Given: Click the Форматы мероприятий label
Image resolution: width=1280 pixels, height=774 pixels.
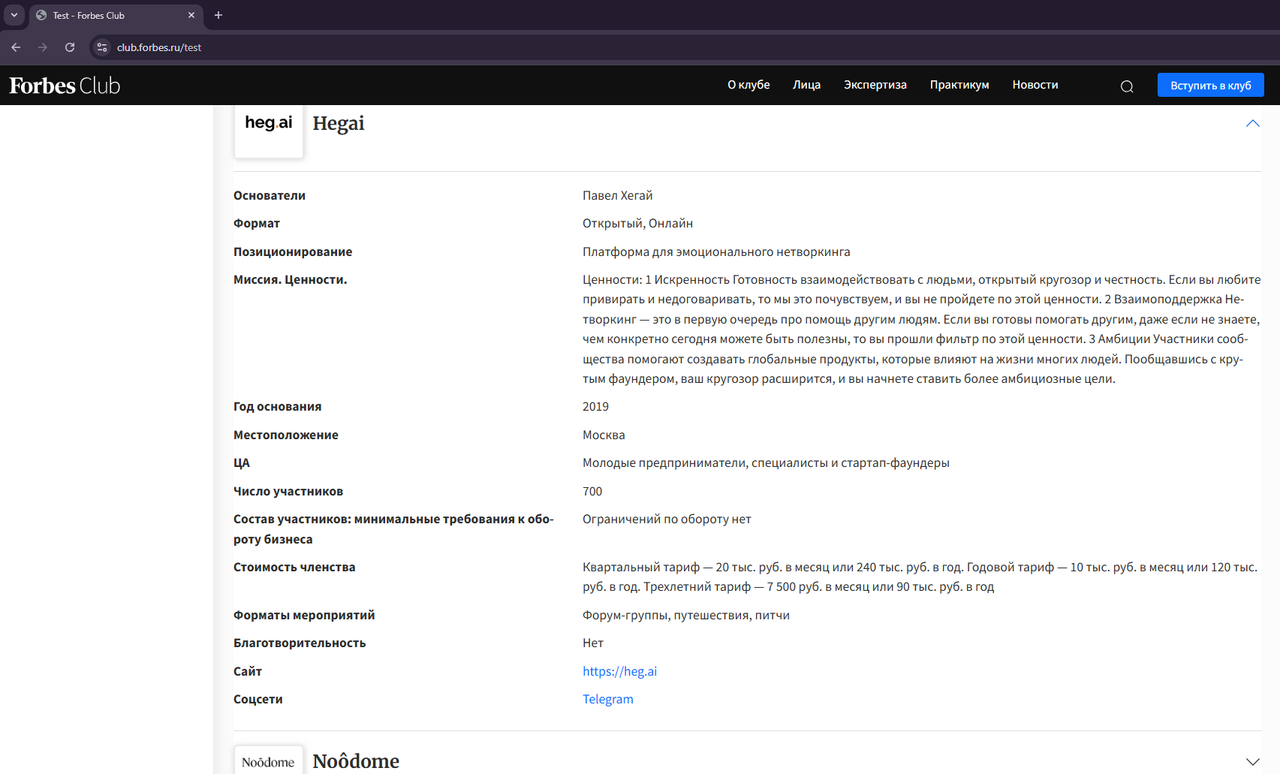Looking at the screenshot, I should coord(305,615).
